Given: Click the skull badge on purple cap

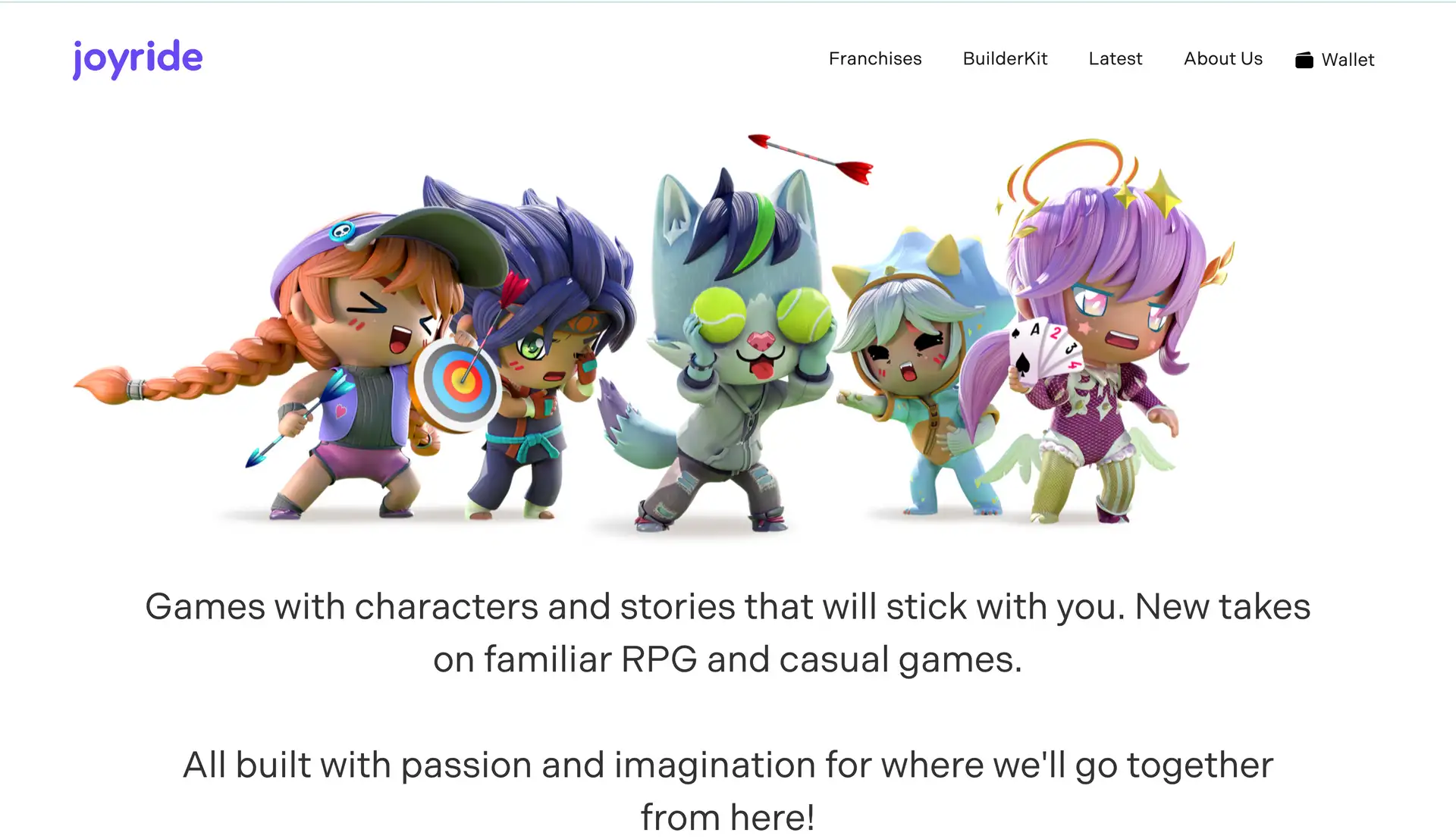Looking at the screenshot, I should 342,231.
